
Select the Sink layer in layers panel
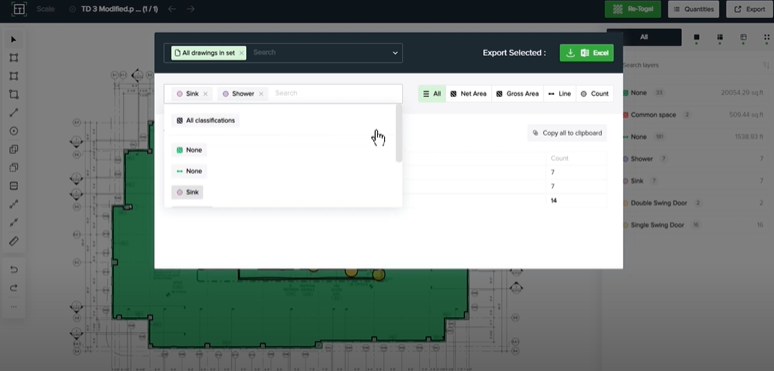(x=693, y=181)
